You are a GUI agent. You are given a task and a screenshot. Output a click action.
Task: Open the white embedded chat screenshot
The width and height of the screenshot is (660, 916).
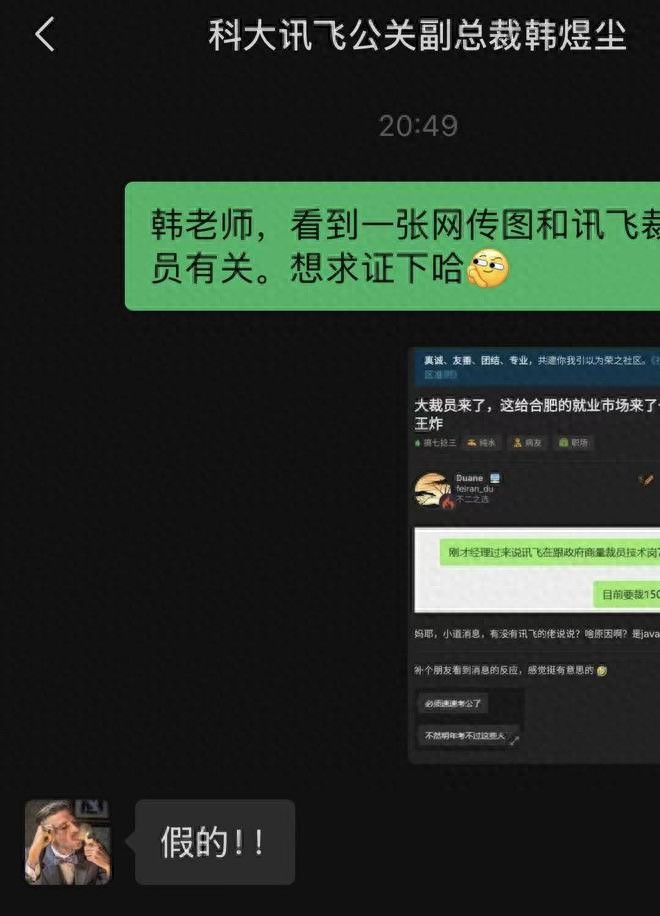click(x=537, y=570)
